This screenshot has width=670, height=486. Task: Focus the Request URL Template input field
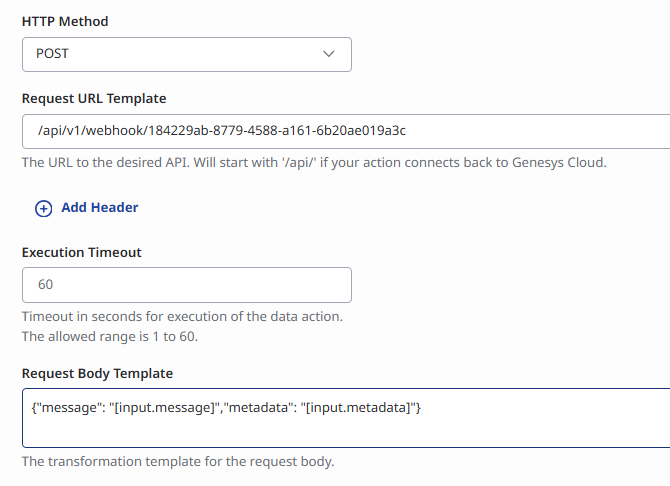[x=500, y=131]
